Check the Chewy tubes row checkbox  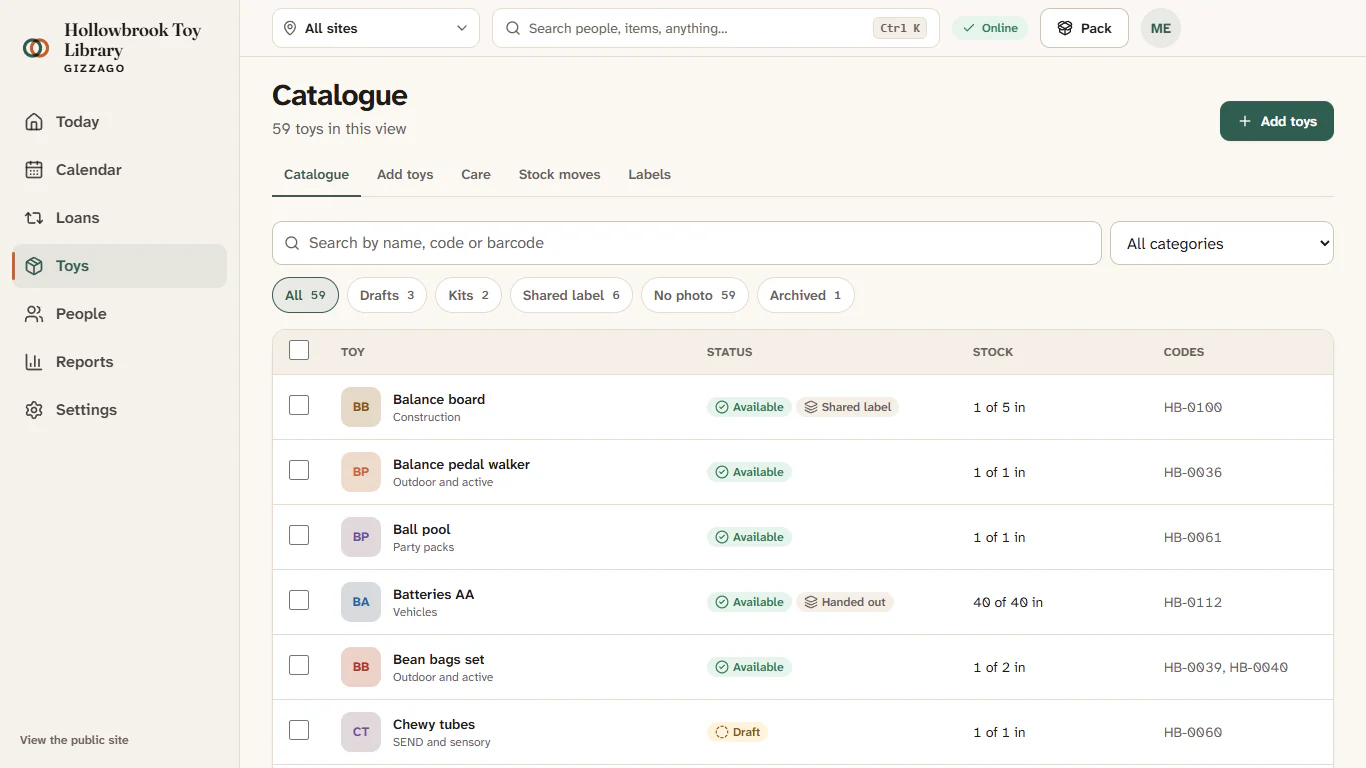coord(299,730)
